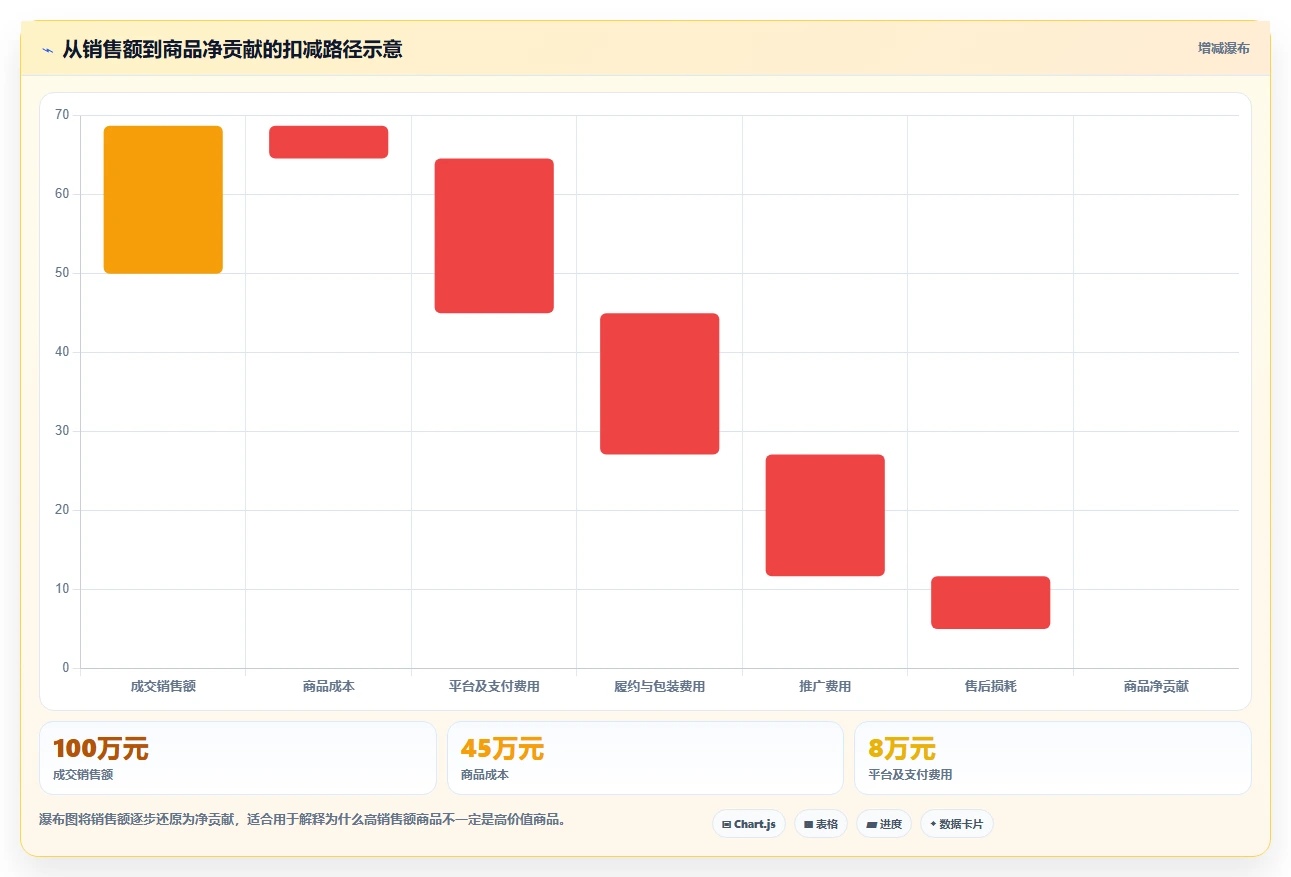This screenshot has width=1291, height=877.
Task: Click the 平台及支付费用 axis label
Action: (494, 686)
